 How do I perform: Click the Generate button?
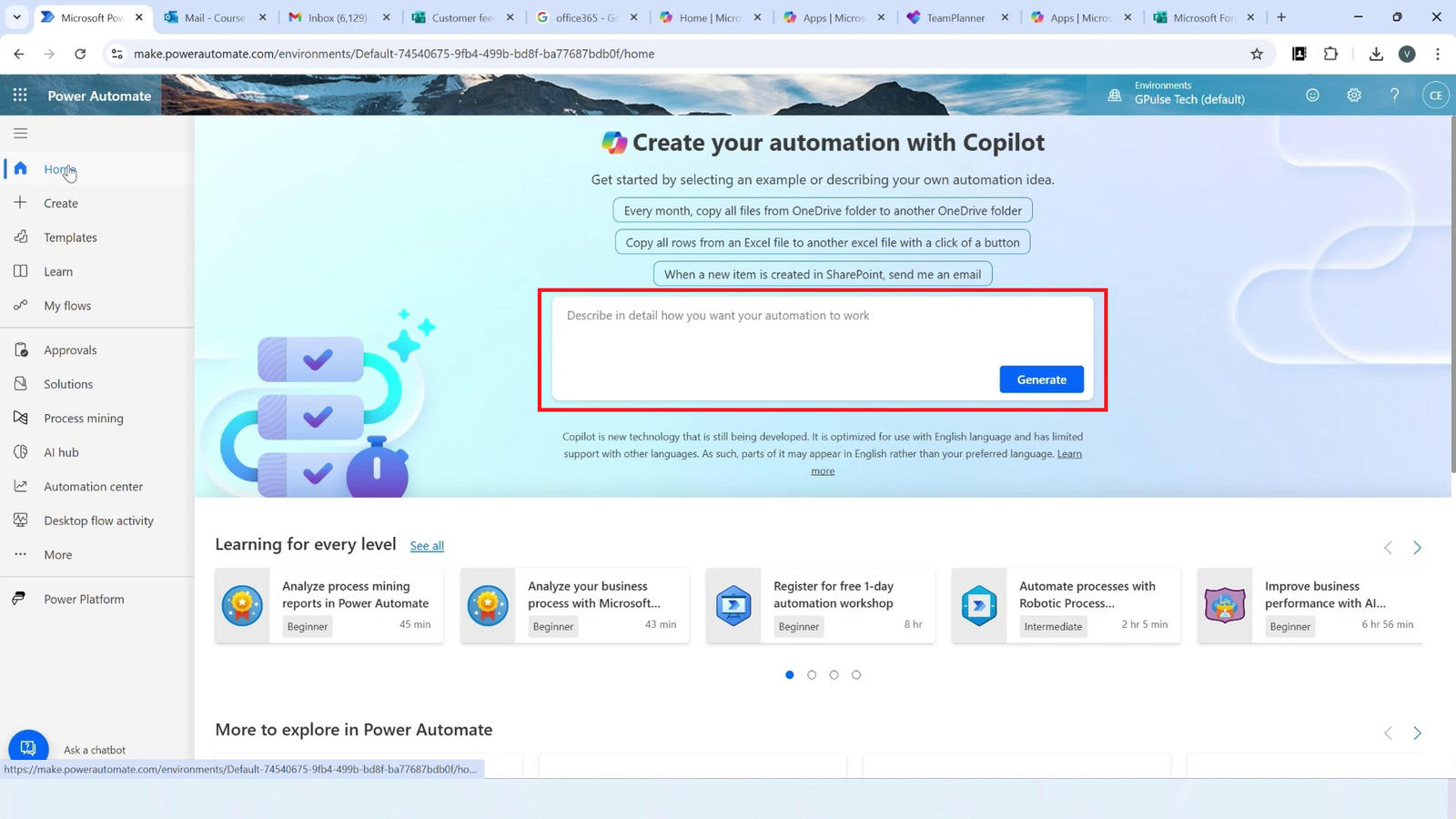(x=1041, y=379)
